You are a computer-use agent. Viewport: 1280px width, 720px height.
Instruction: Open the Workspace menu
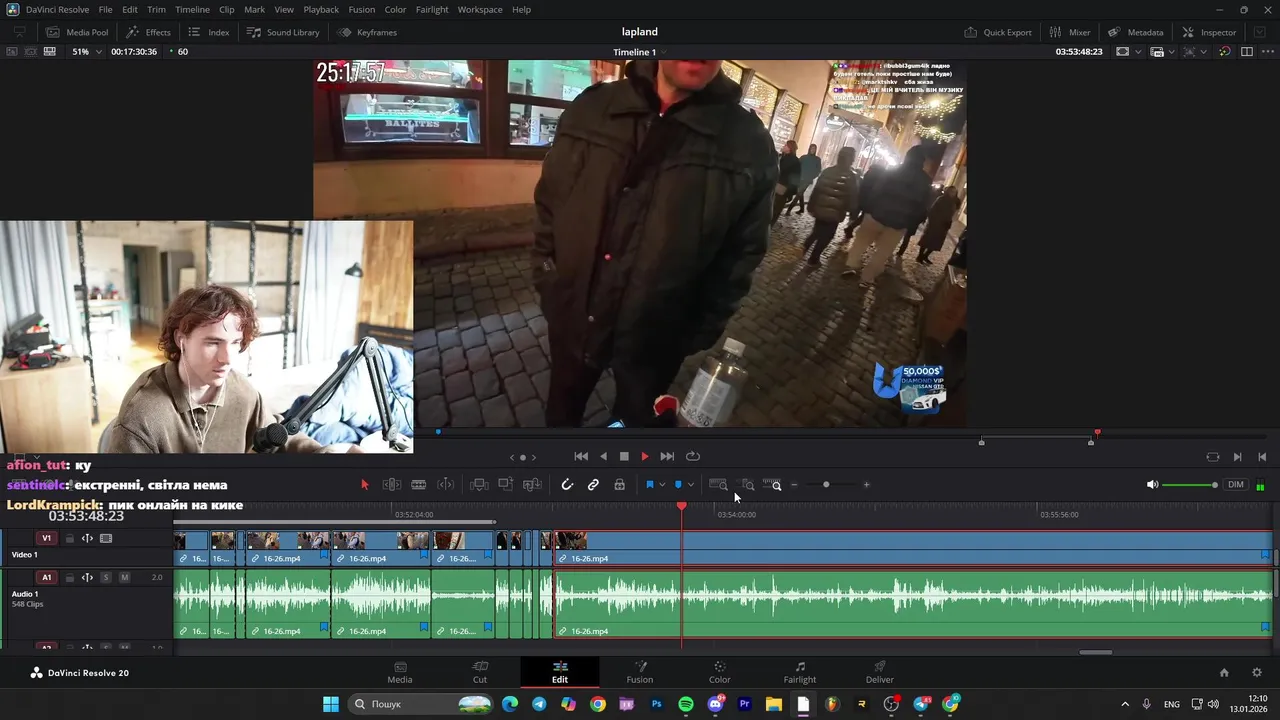coord(480,9)
